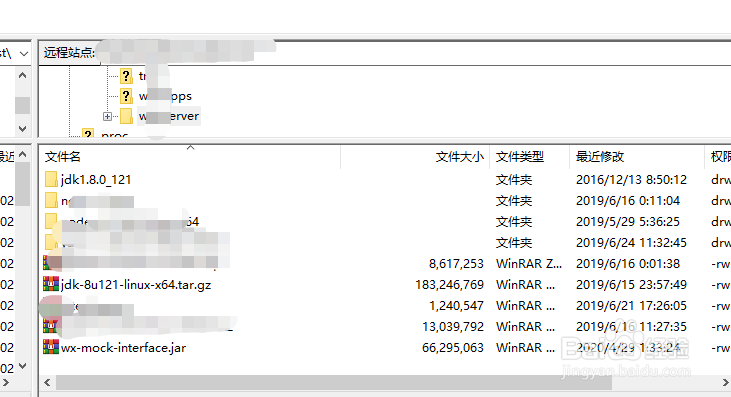Click the date 2019/6/21 17:26:05
The height and width of the screenshot is (397, 731).
(x=631, y=306)
